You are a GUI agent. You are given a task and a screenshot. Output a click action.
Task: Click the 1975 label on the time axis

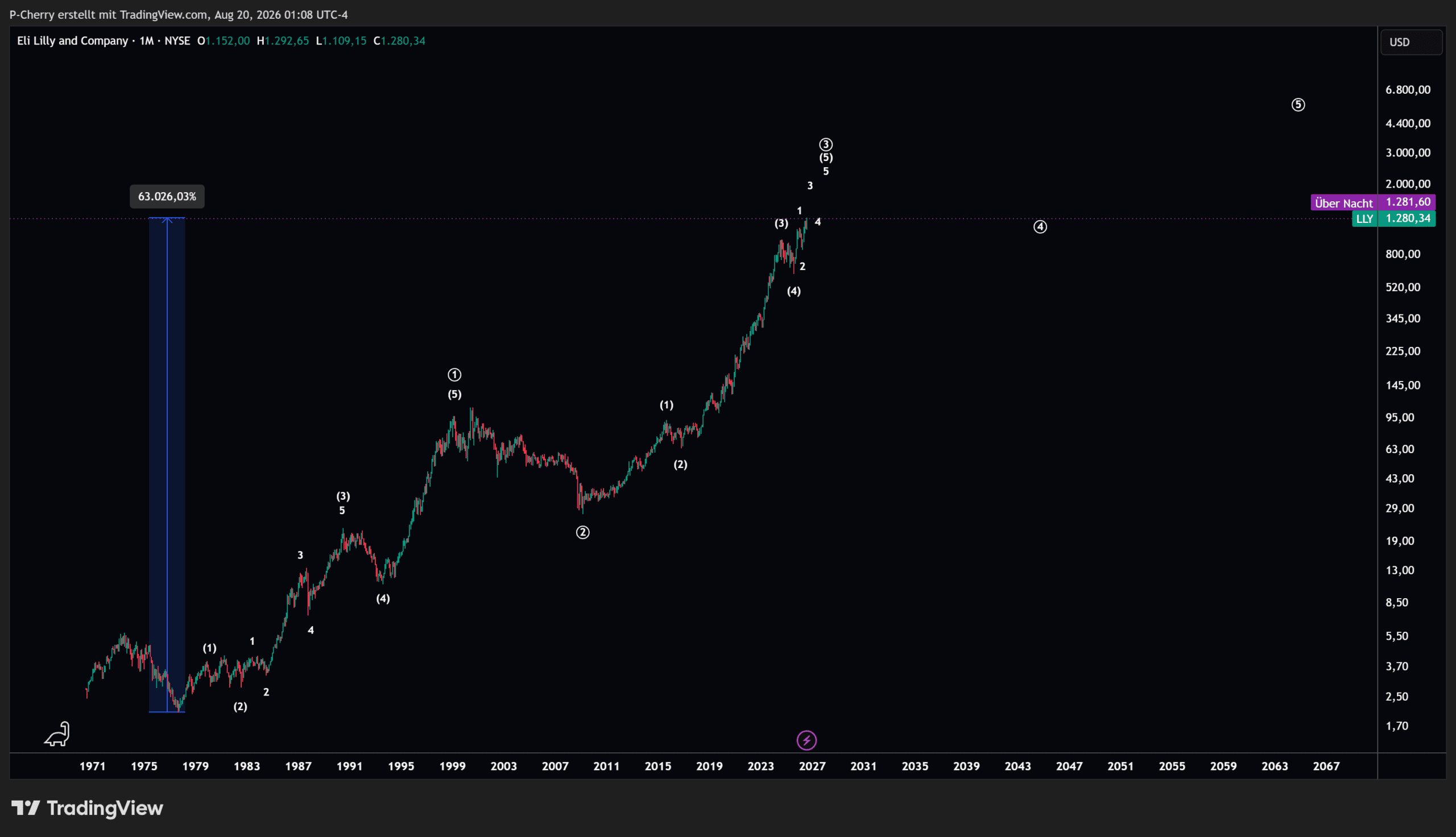144,766
